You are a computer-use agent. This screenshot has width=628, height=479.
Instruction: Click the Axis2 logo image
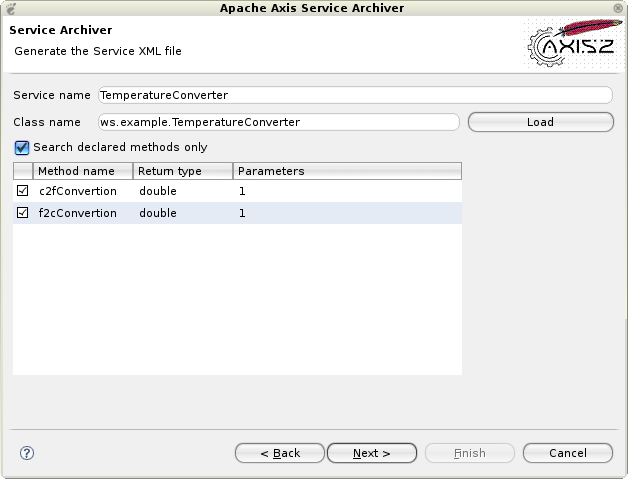[574, 43]
